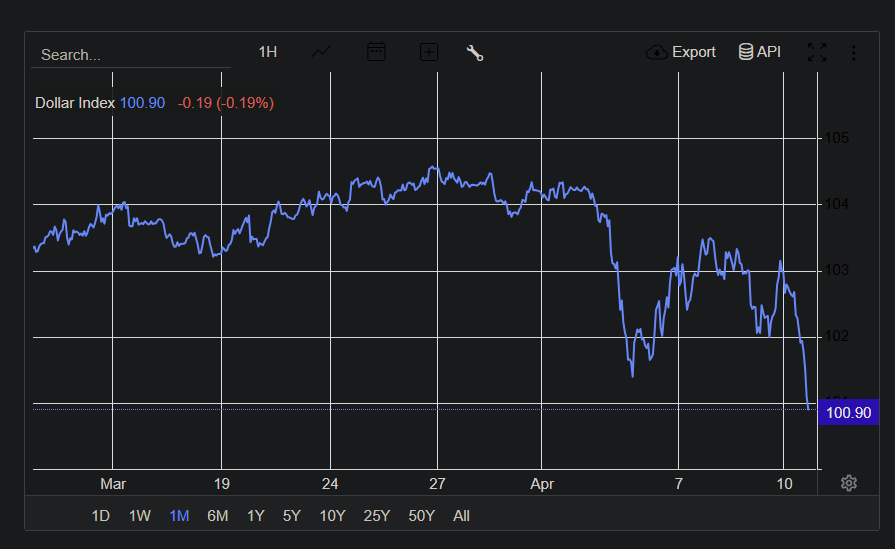Select the 50Y time range
This screenshot has height=549, width=895.
click(421, 516)
